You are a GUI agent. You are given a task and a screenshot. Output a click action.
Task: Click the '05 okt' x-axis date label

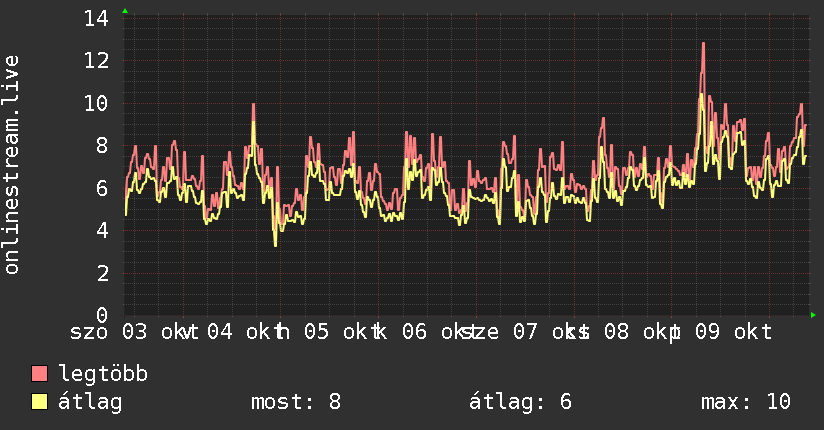pos(343,332)
